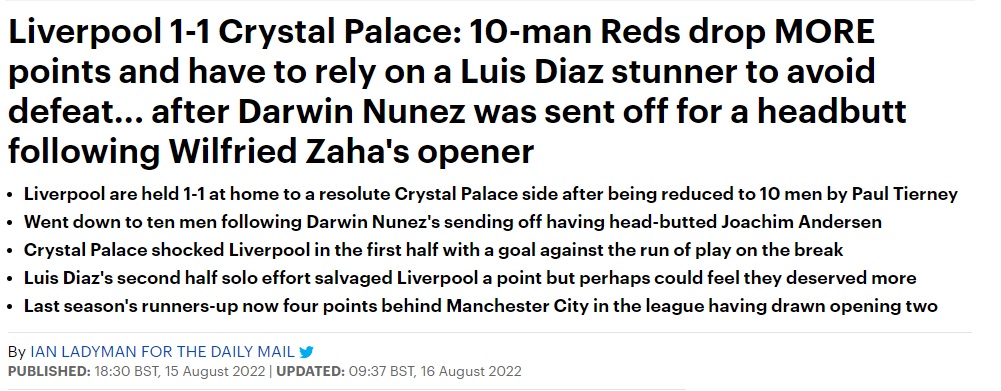Click the word By before the author name
Viewport: 1001px width, 391px height.
pos(17,353)
